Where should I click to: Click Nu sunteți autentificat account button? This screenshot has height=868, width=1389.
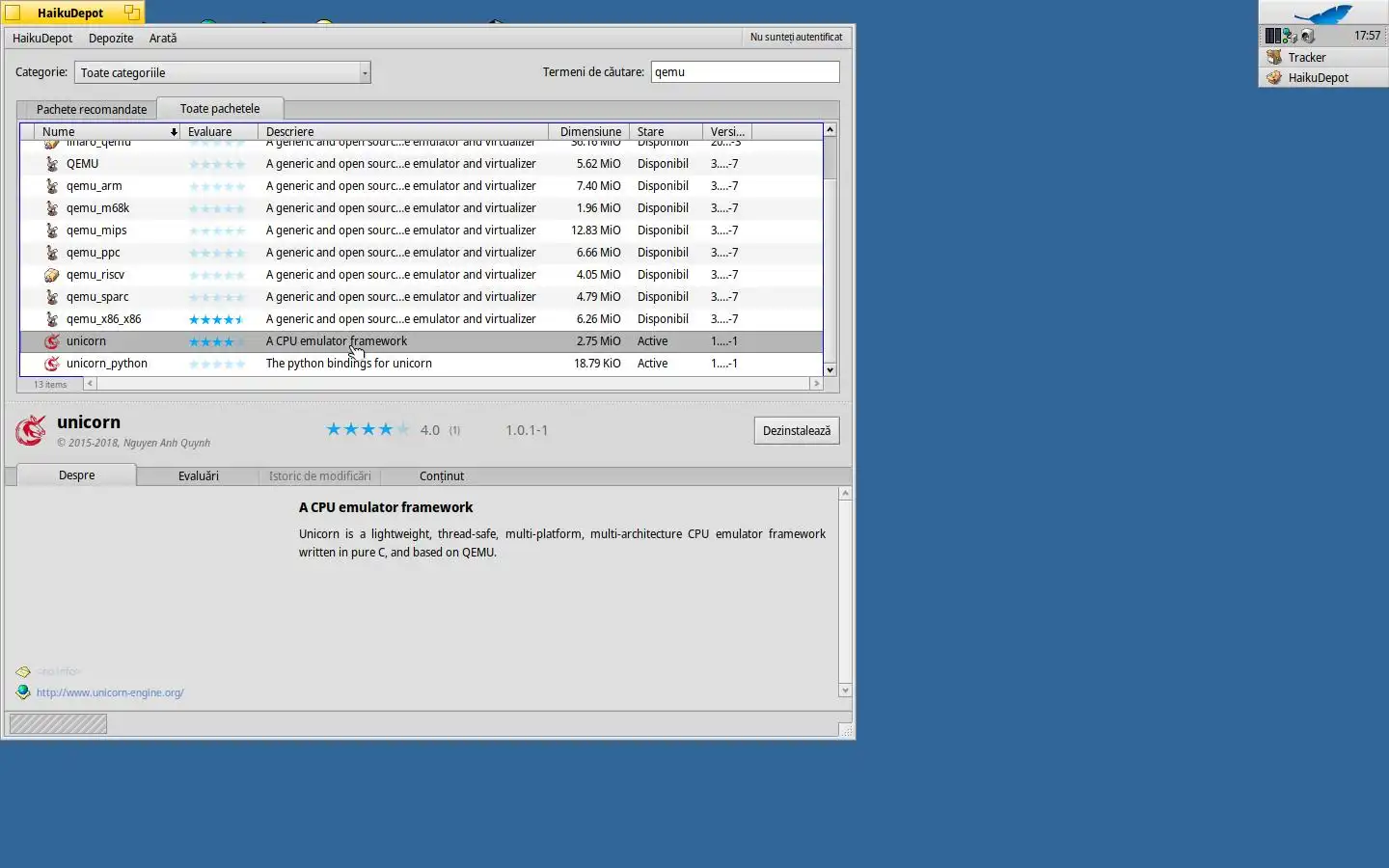[x=796, y=37]
